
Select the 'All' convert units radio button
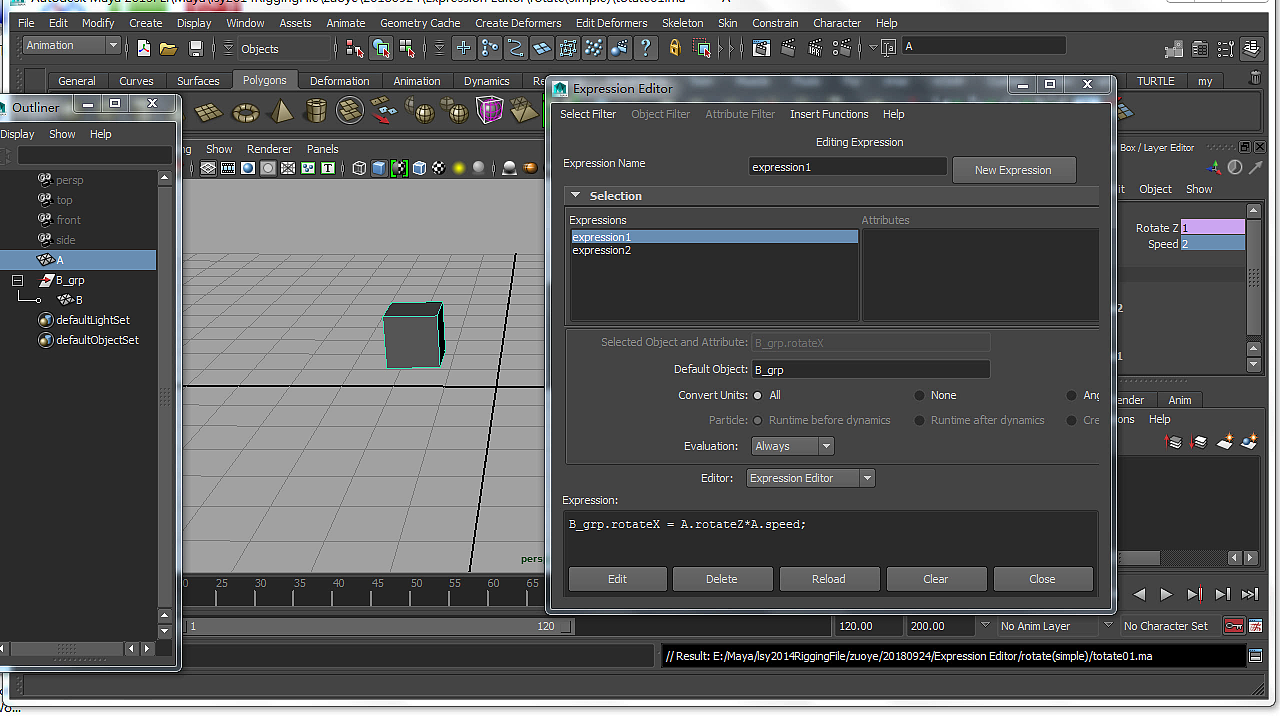coord(758,396)
